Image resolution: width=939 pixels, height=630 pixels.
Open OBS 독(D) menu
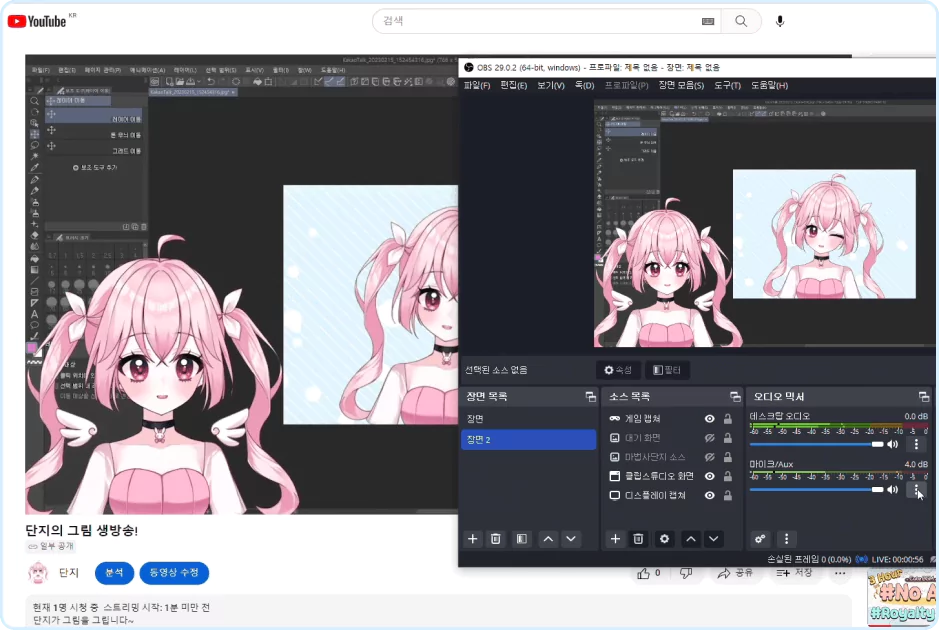(584, 86)
